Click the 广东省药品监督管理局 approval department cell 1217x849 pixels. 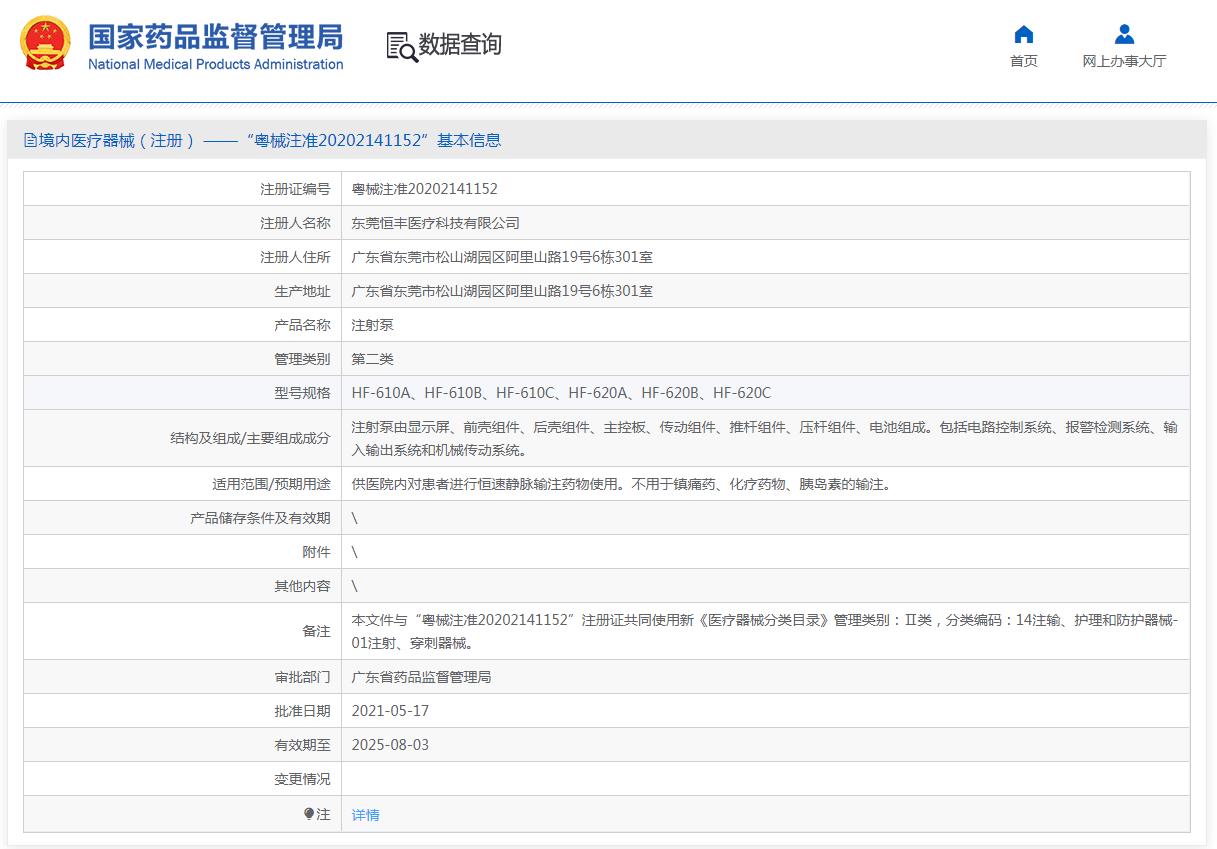tap(422, 677)
